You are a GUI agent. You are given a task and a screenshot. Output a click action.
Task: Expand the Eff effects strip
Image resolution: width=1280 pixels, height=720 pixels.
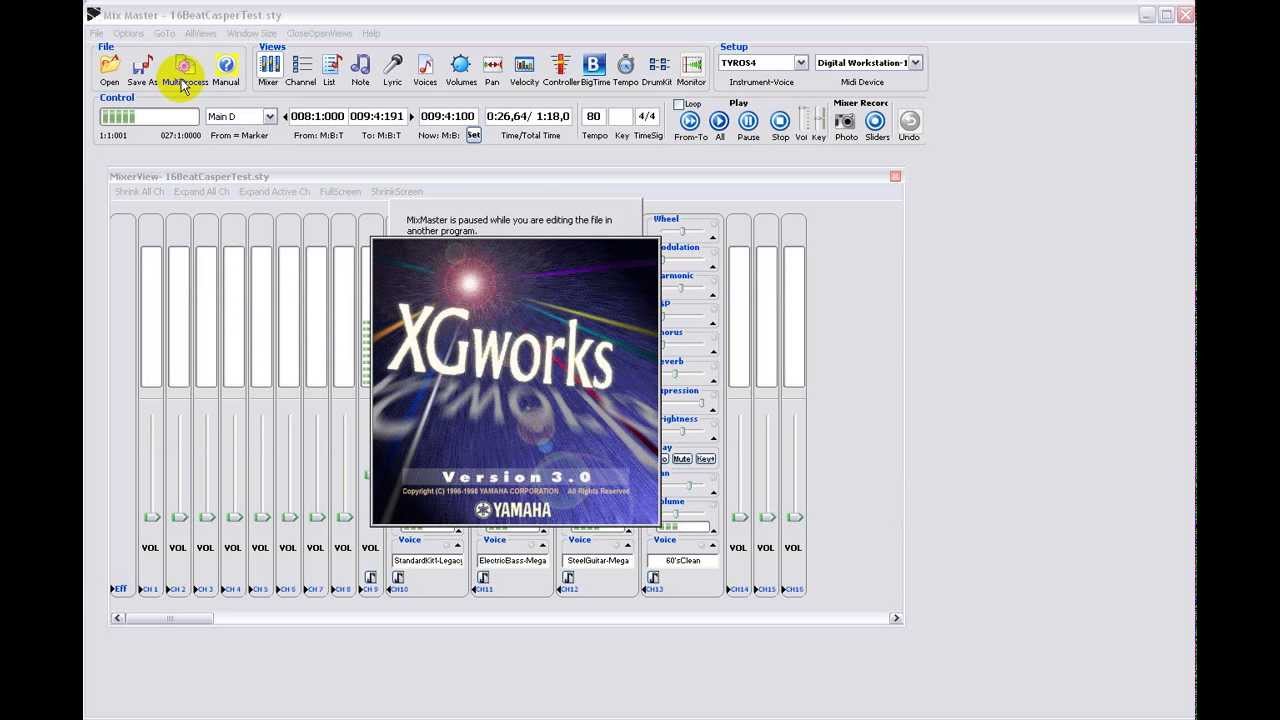[113, 589]
